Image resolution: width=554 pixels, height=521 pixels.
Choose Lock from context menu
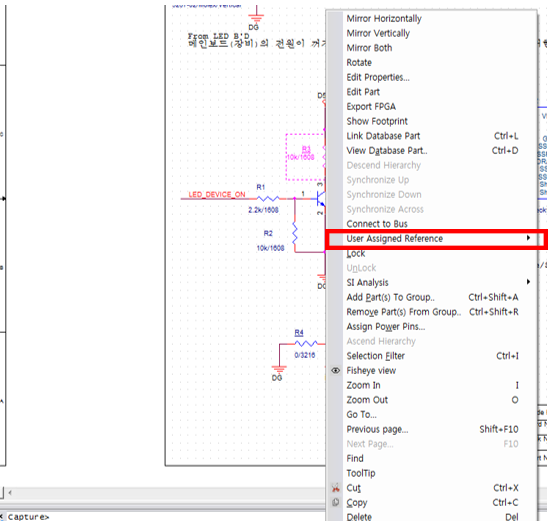click(x=356, y=254)
